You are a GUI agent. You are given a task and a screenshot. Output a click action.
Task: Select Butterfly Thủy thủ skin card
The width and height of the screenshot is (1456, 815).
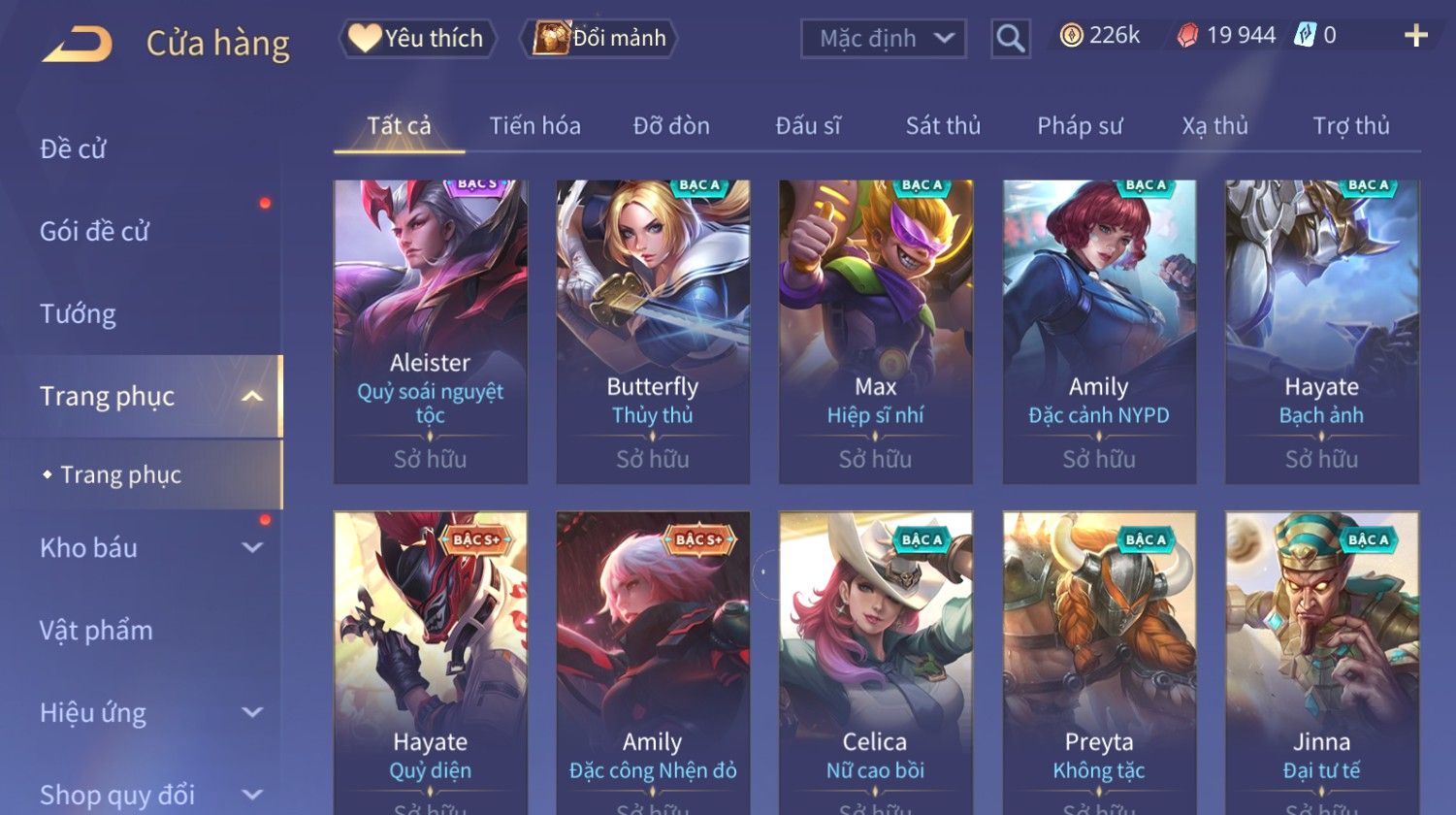point(653,332)
